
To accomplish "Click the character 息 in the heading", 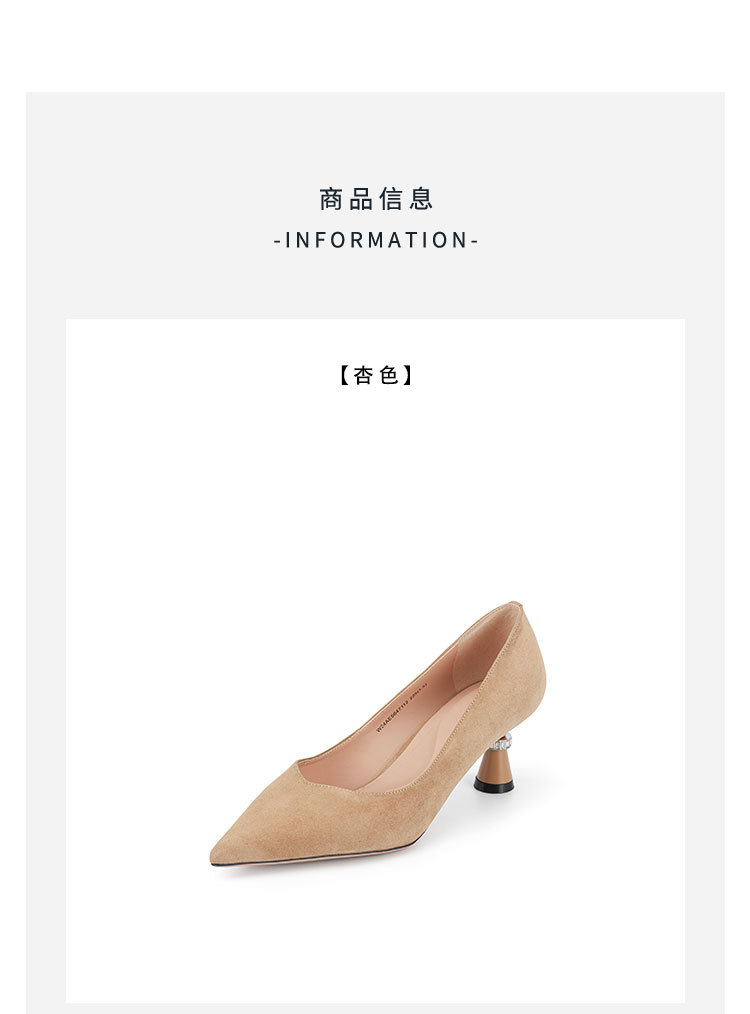I will pyautogui.click(x=420, y=199).
